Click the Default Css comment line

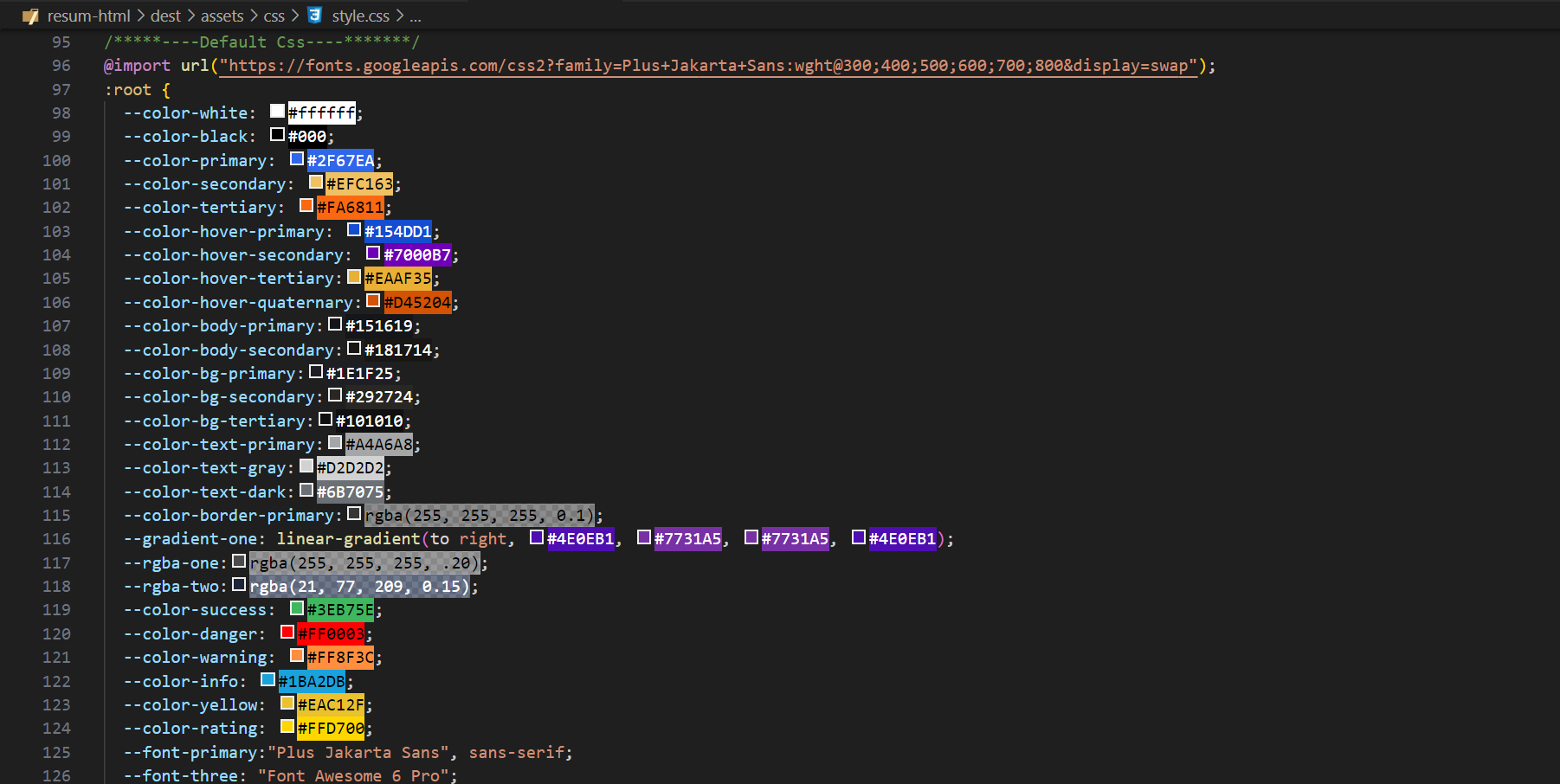coord(261,42)
